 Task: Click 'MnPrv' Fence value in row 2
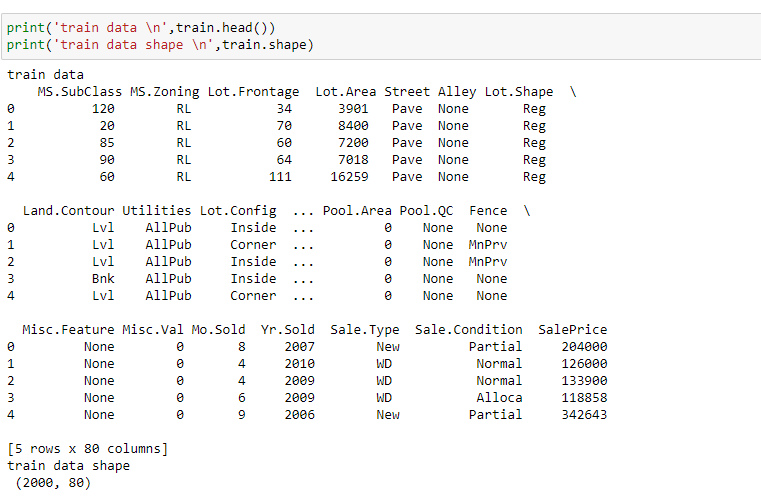(488, 262)
